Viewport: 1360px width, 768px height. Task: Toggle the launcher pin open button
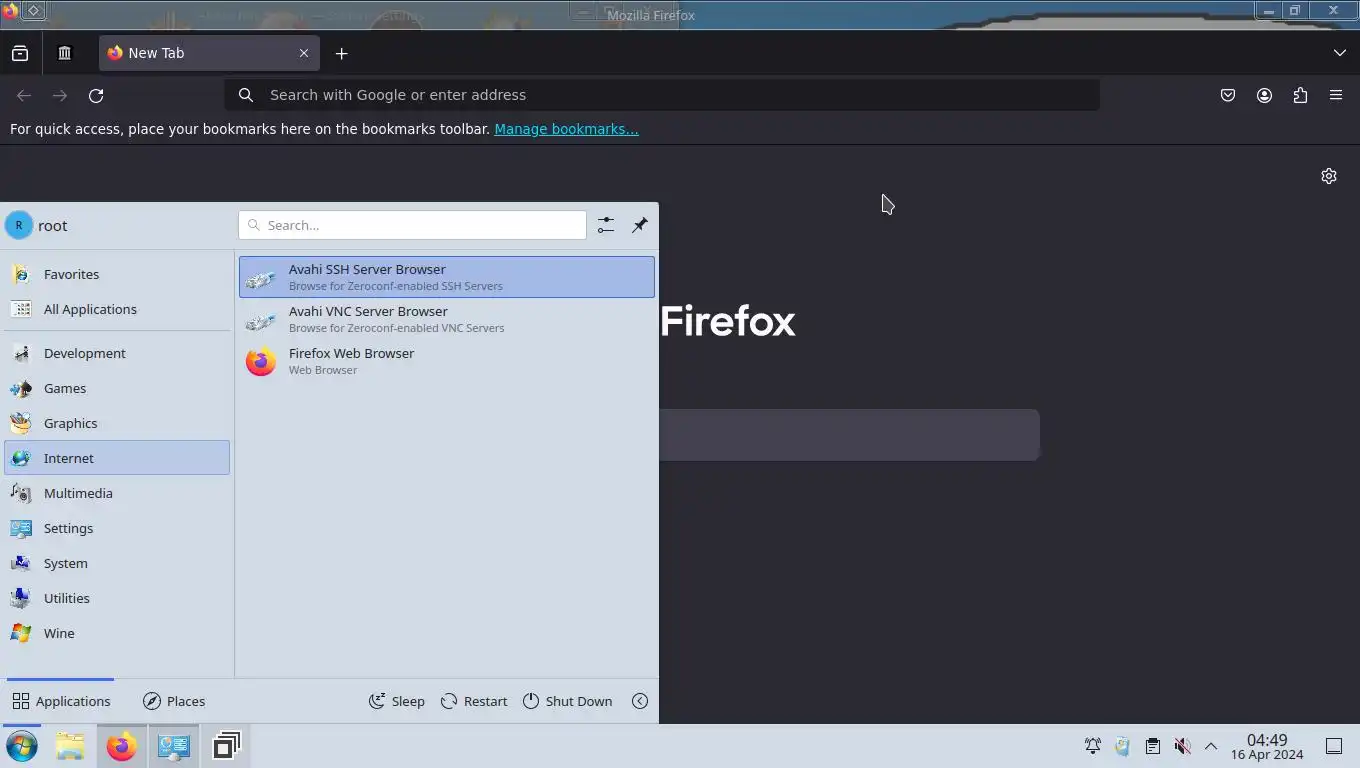click(640, 225)
